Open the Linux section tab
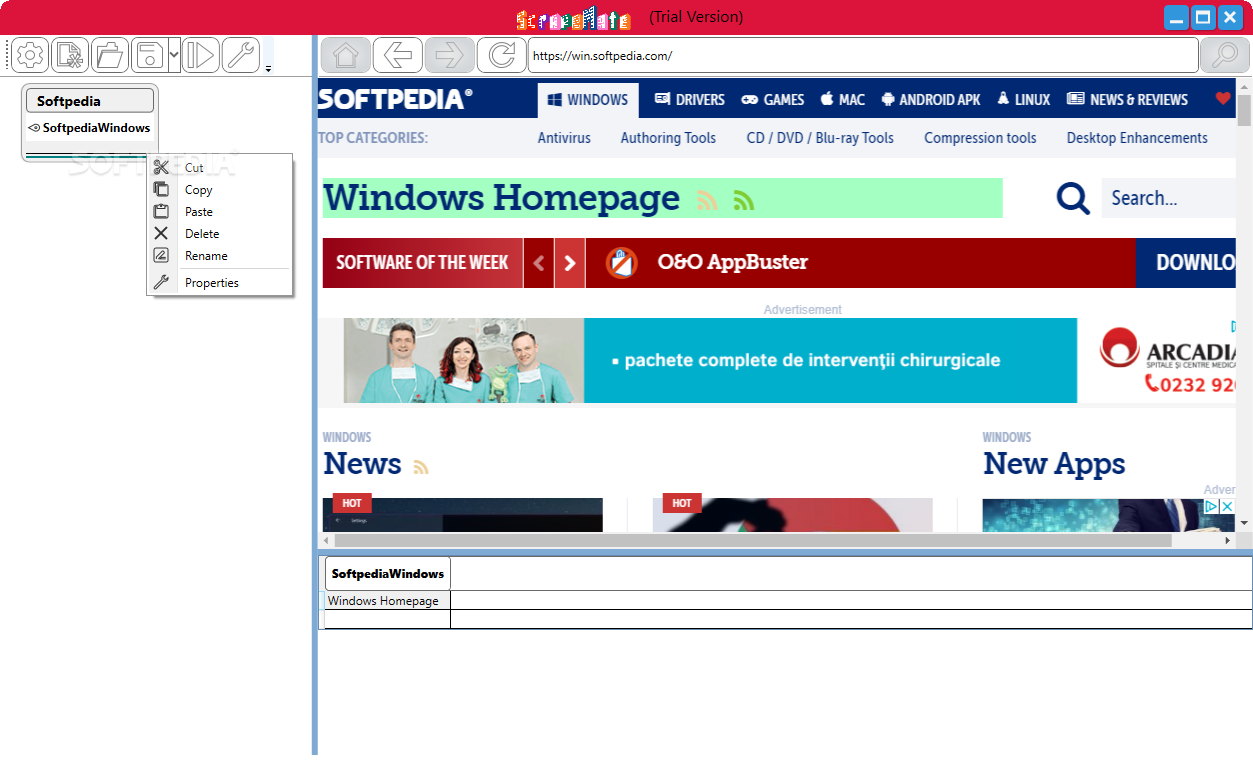Image resolution: width=1253 pixels, height=767 pixels. (x=1023, y=100)
